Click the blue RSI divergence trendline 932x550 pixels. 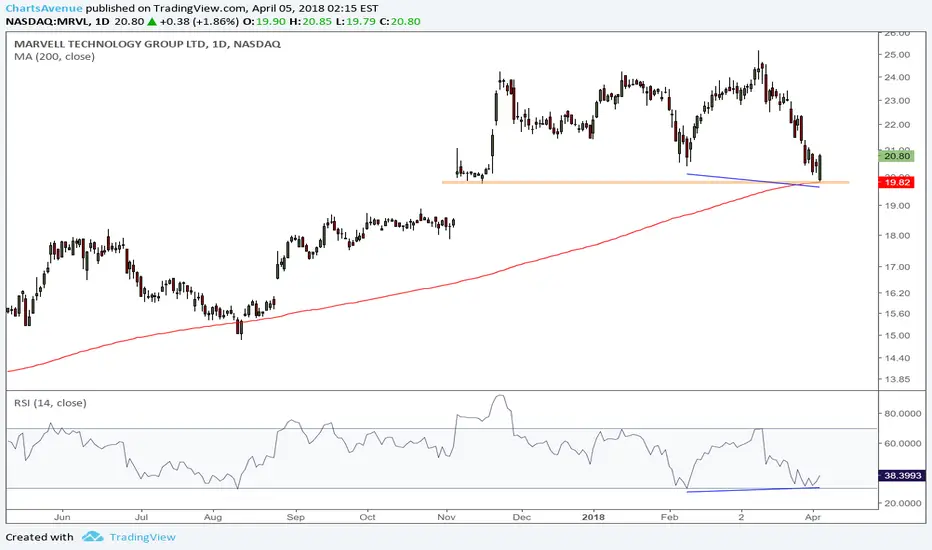(753, 489)
